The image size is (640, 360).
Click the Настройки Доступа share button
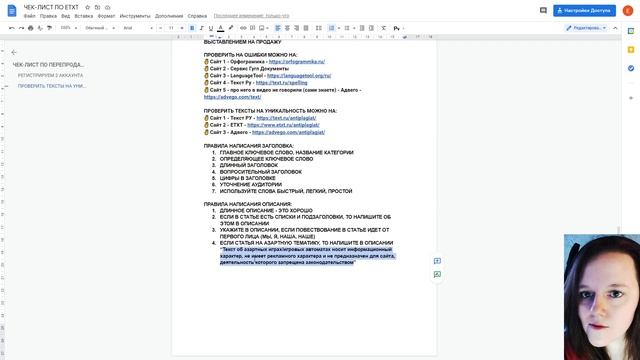click(x=584, y=11)
